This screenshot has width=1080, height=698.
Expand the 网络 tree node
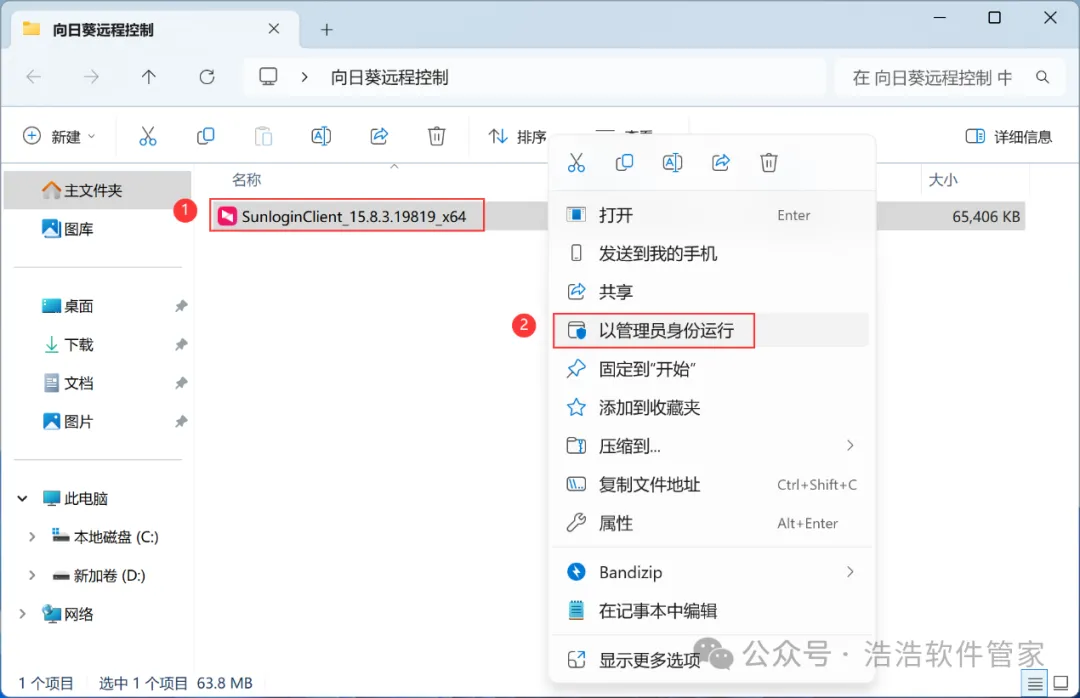[22, 614]
